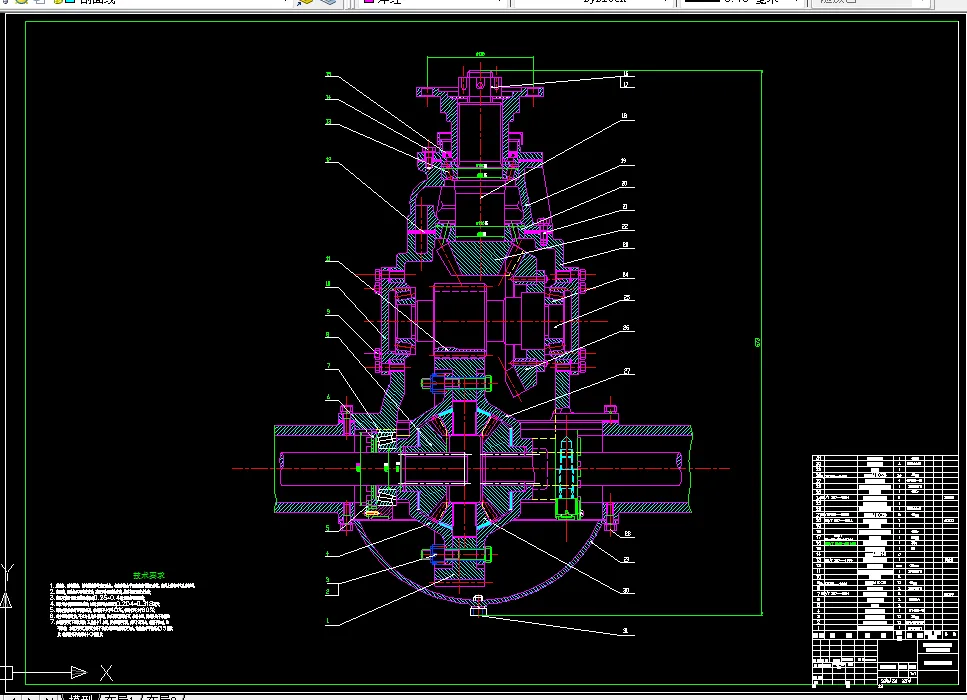Screen dimensions: 967x700
Task: Select part callout number 29
Action: coord(627,559)
